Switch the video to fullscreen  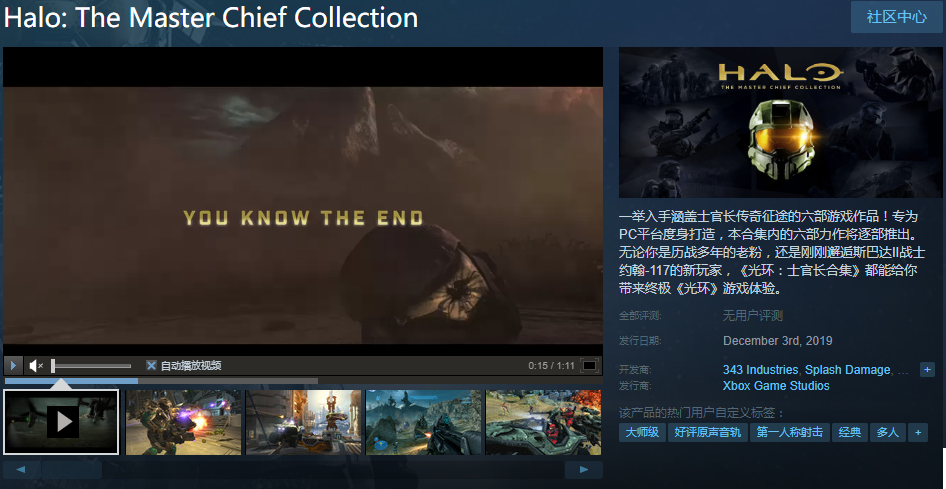589,365
